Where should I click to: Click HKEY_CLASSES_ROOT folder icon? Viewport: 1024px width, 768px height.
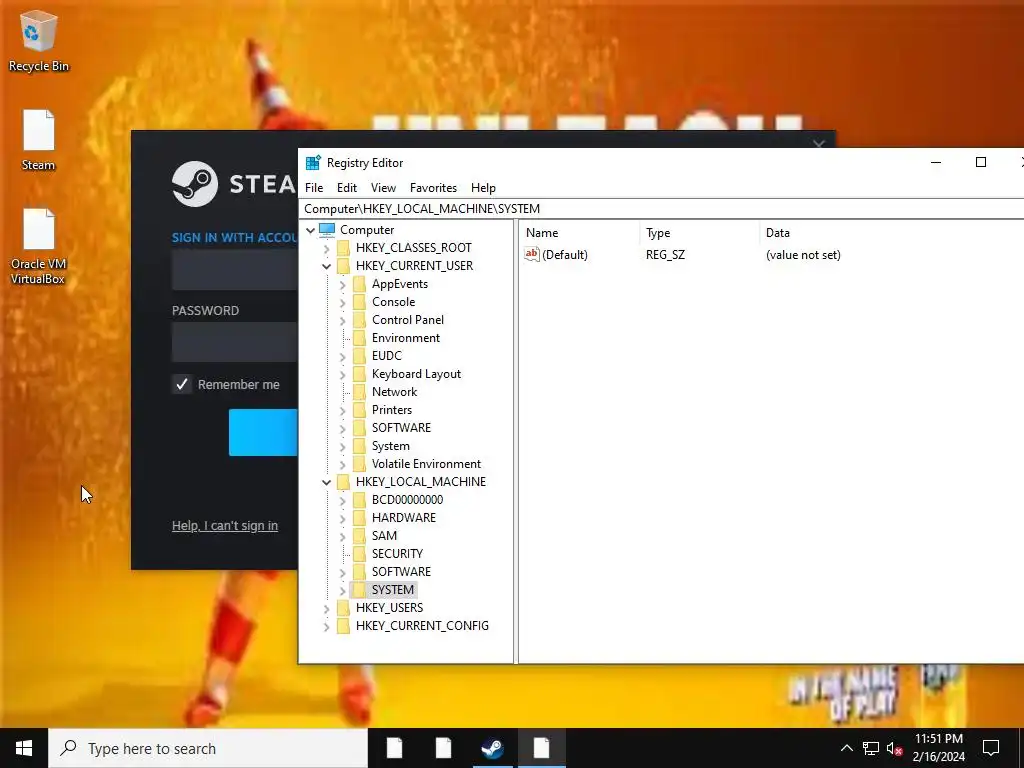344,248
